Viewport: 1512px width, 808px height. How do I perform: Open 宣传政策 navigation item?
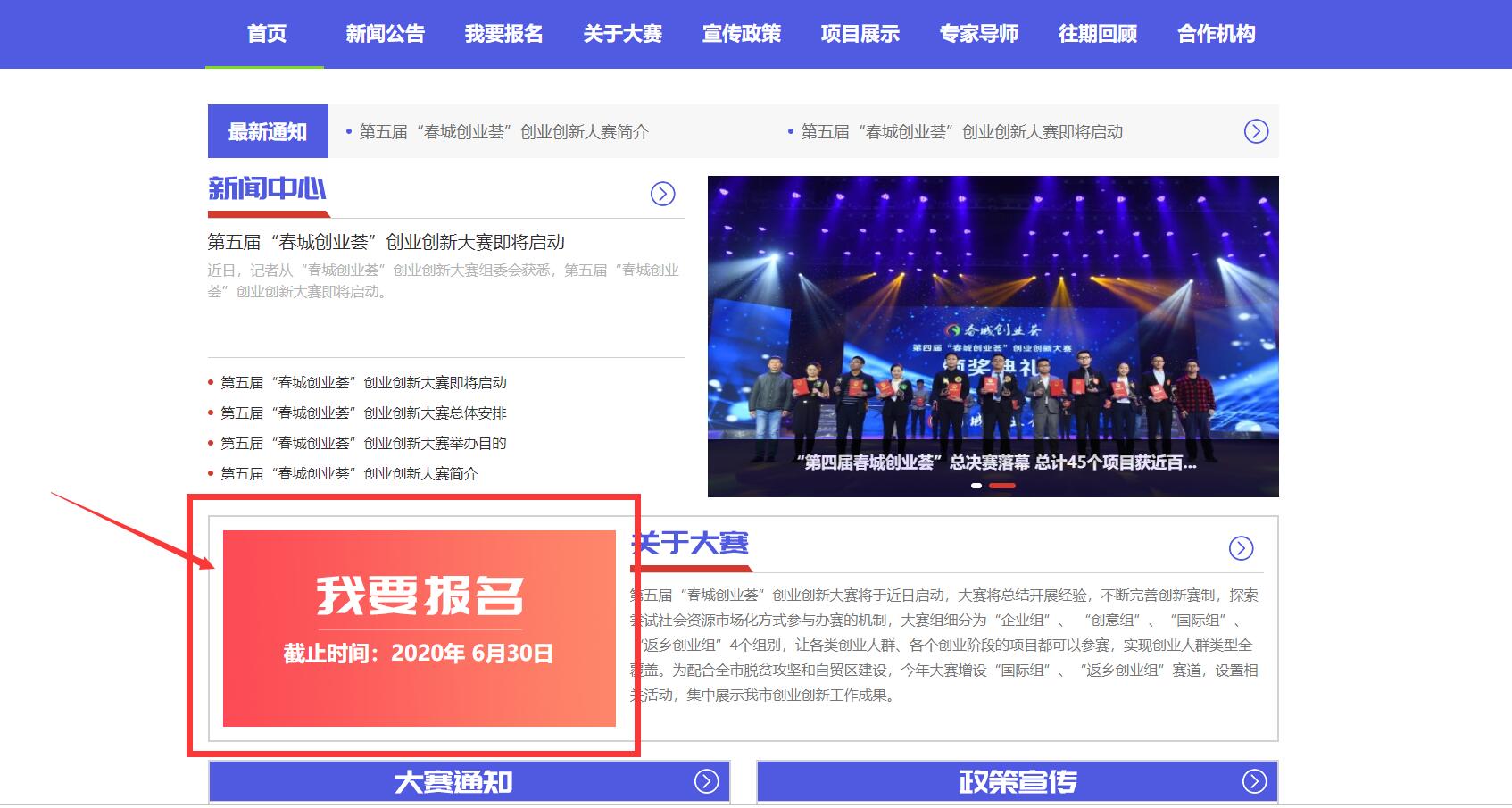point(741,34)
